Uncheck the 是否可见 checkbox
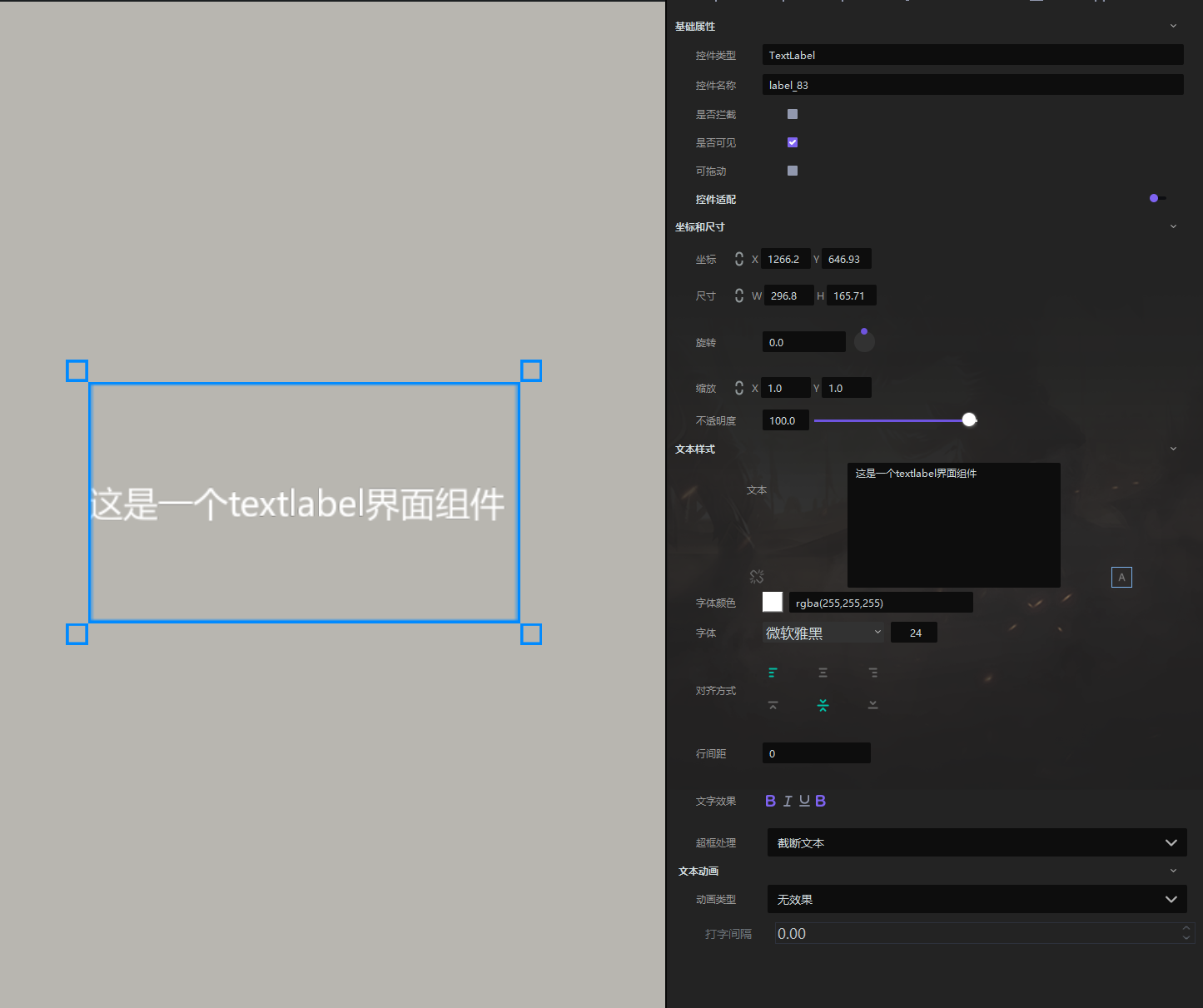The height and width of the screenshot is (1008, 1203). [x=793, y=142]
